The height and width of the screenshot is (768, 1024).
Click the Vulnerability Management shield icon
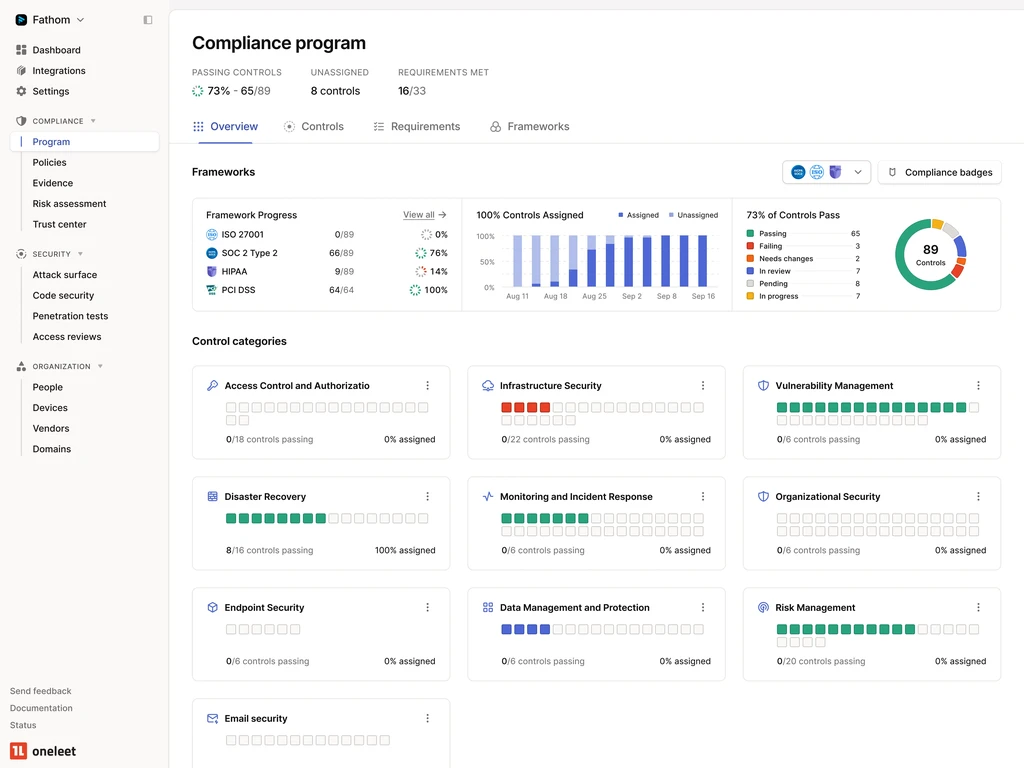[x=763, y=386]
